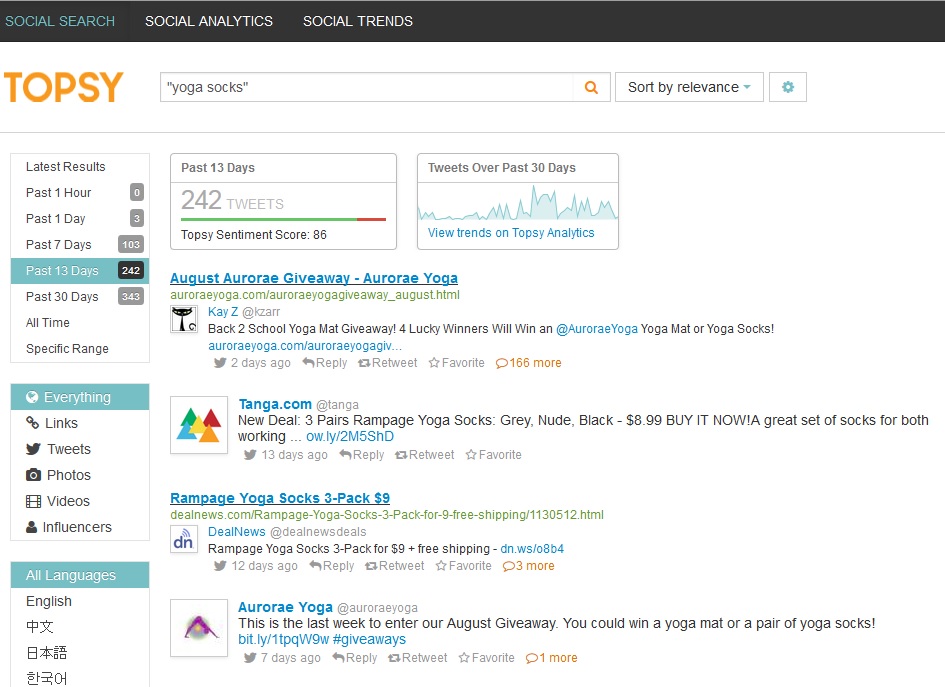Click the Tweets Over Past 30 Days chart
This screenshot has height=687, width=945.
click(x=517, y=202)
